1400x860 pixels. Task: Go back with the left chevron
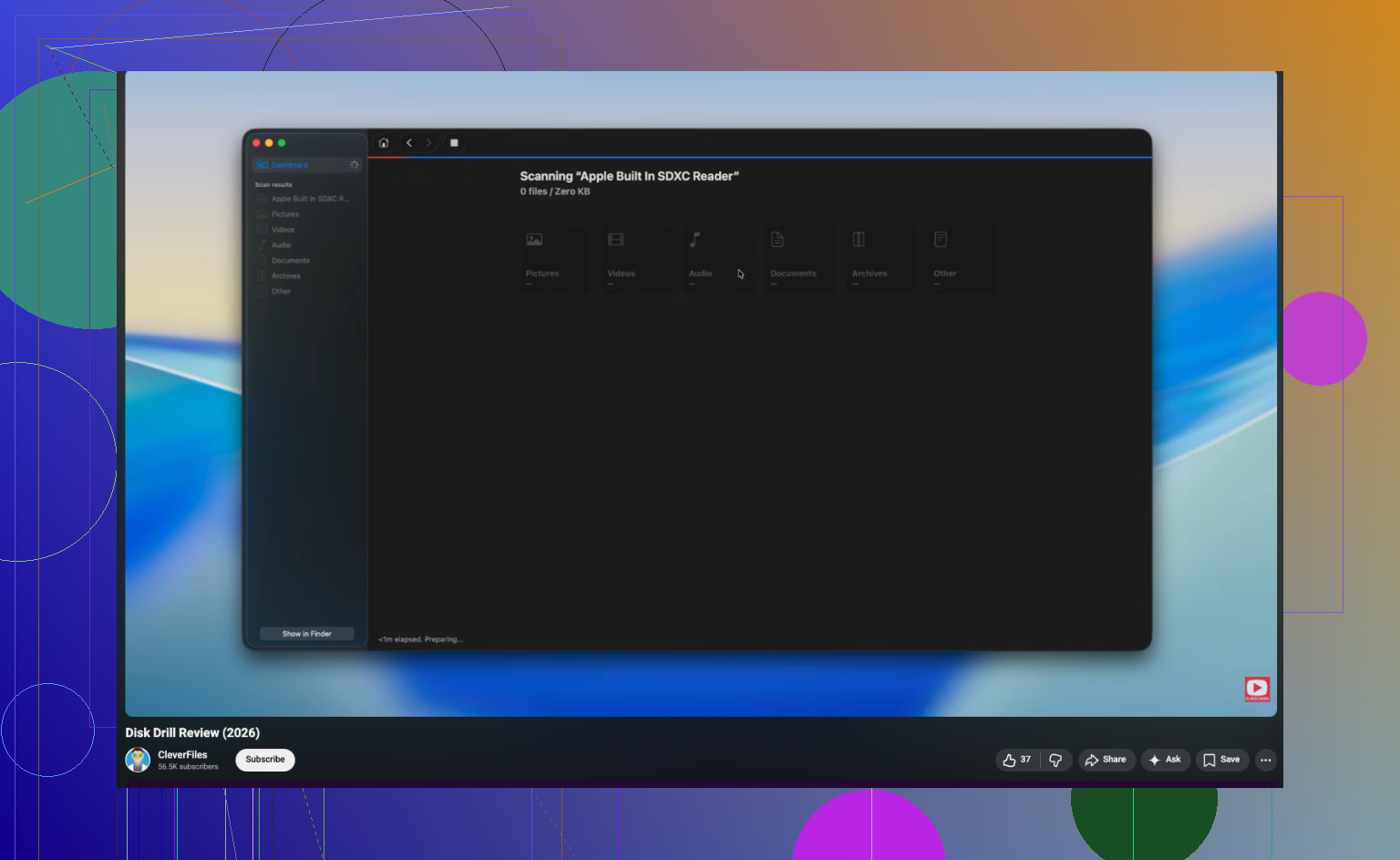(409, 143)
